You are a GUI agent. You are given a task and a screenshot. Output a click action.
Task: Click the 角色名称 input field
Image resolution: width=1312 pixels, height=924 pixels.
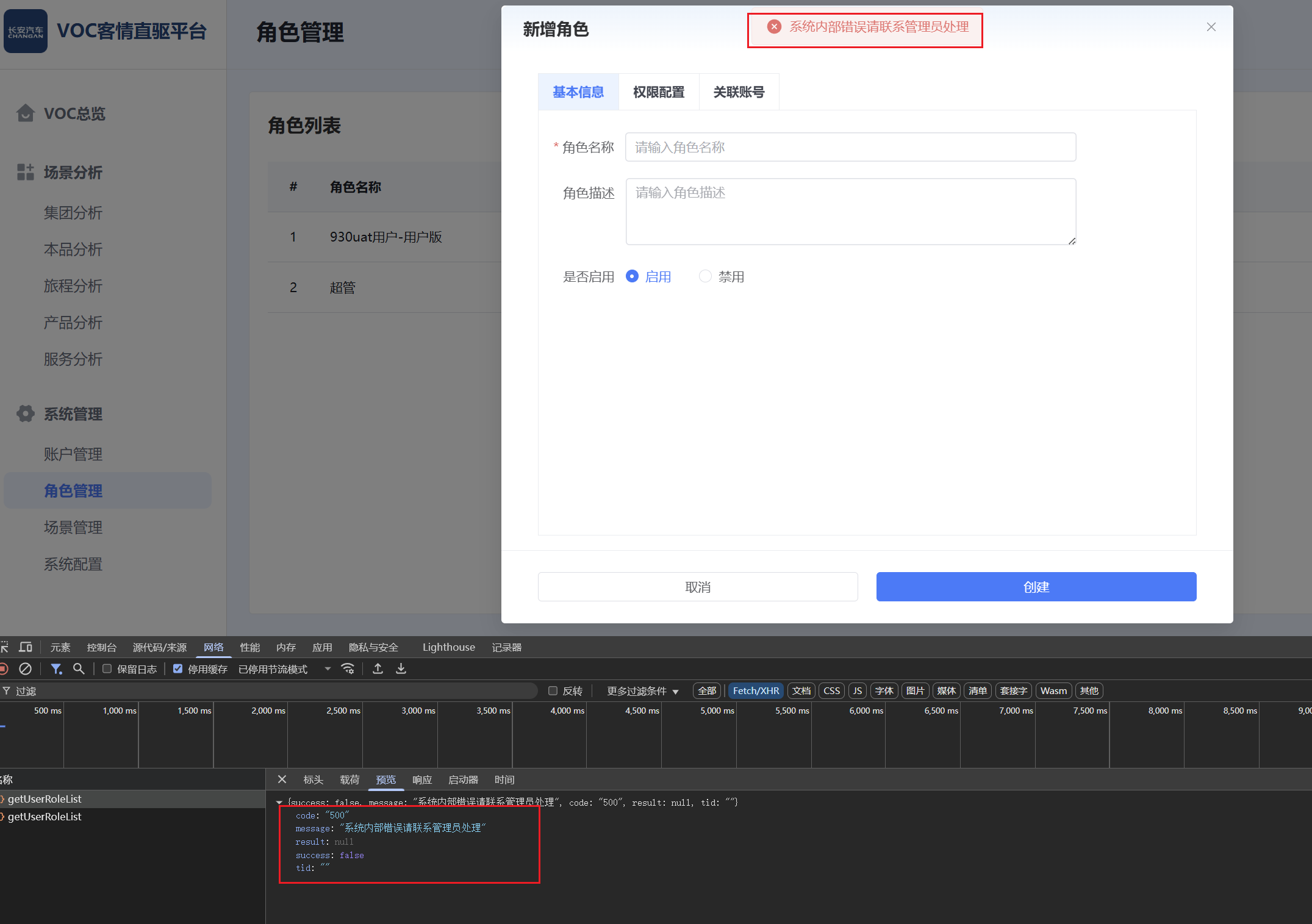pyautogui.click(x=850, y=147)
